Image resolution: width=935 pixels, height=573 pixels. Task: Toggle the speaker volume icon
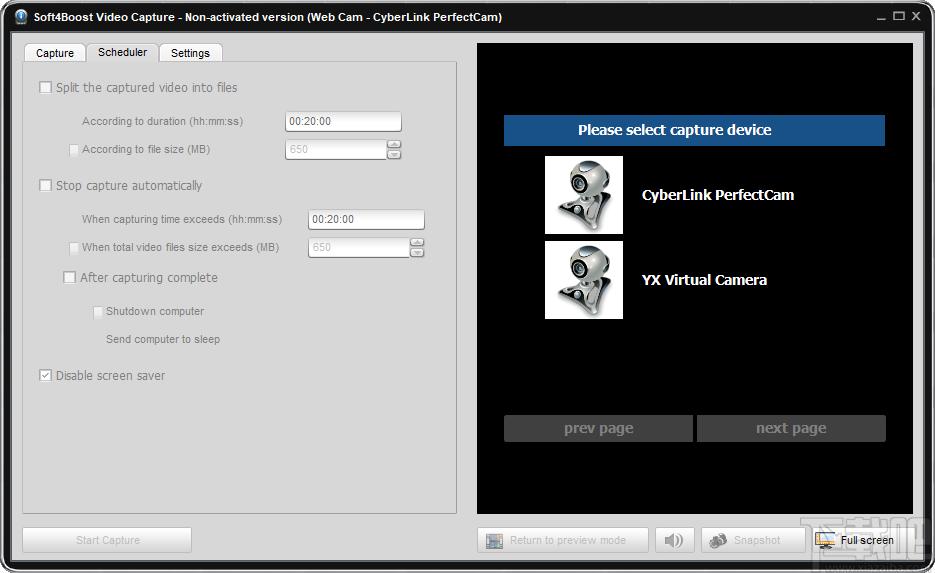coord(674,540)
